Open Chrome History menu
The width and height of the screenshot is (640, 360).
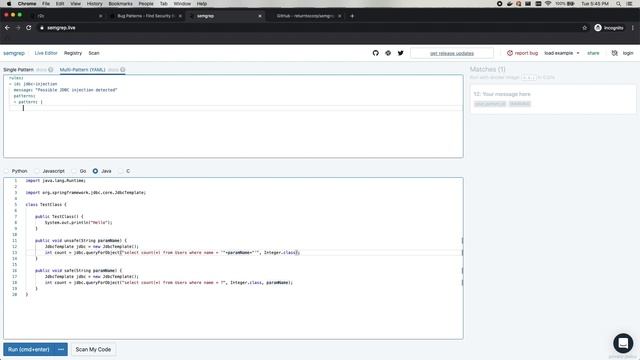click(94, 4)
